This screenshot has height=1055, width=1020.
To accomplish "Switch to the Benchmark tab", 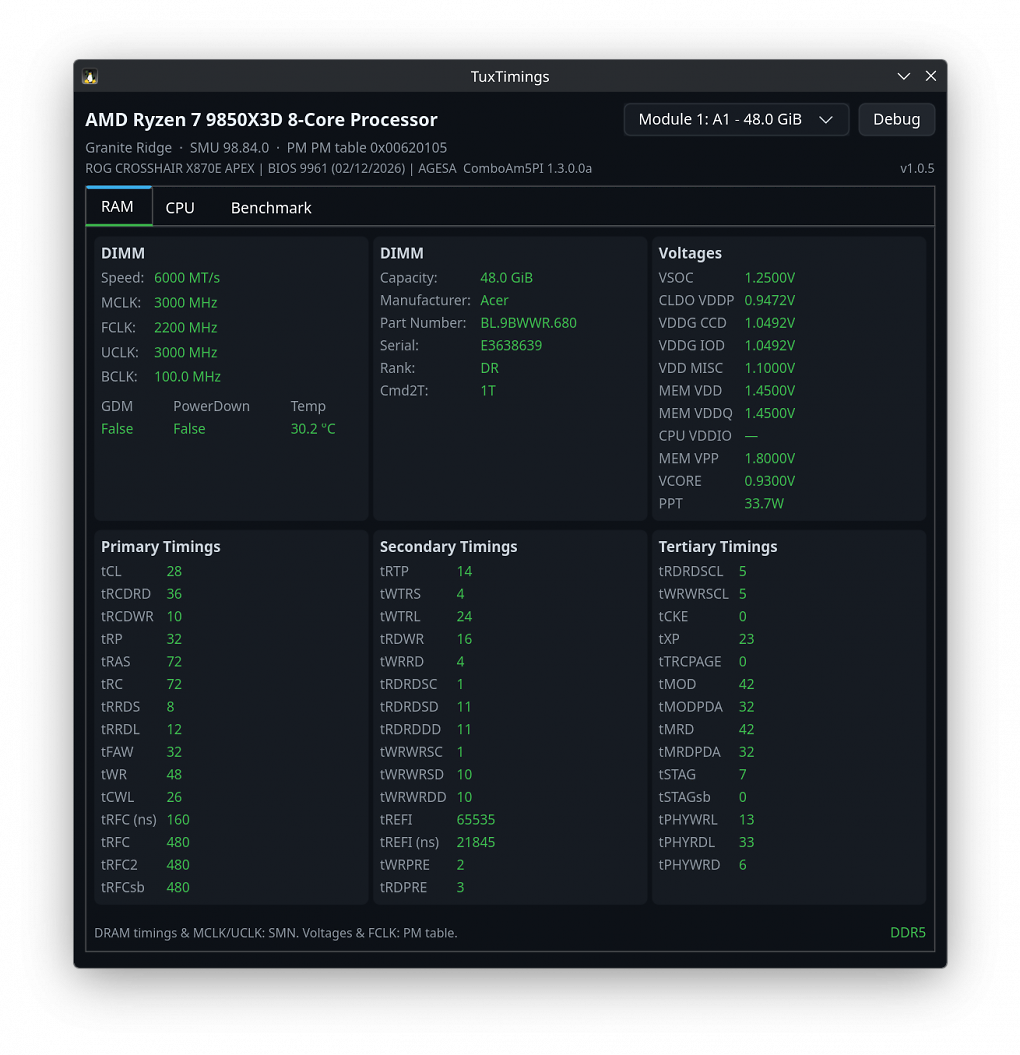I will (271, 208).
